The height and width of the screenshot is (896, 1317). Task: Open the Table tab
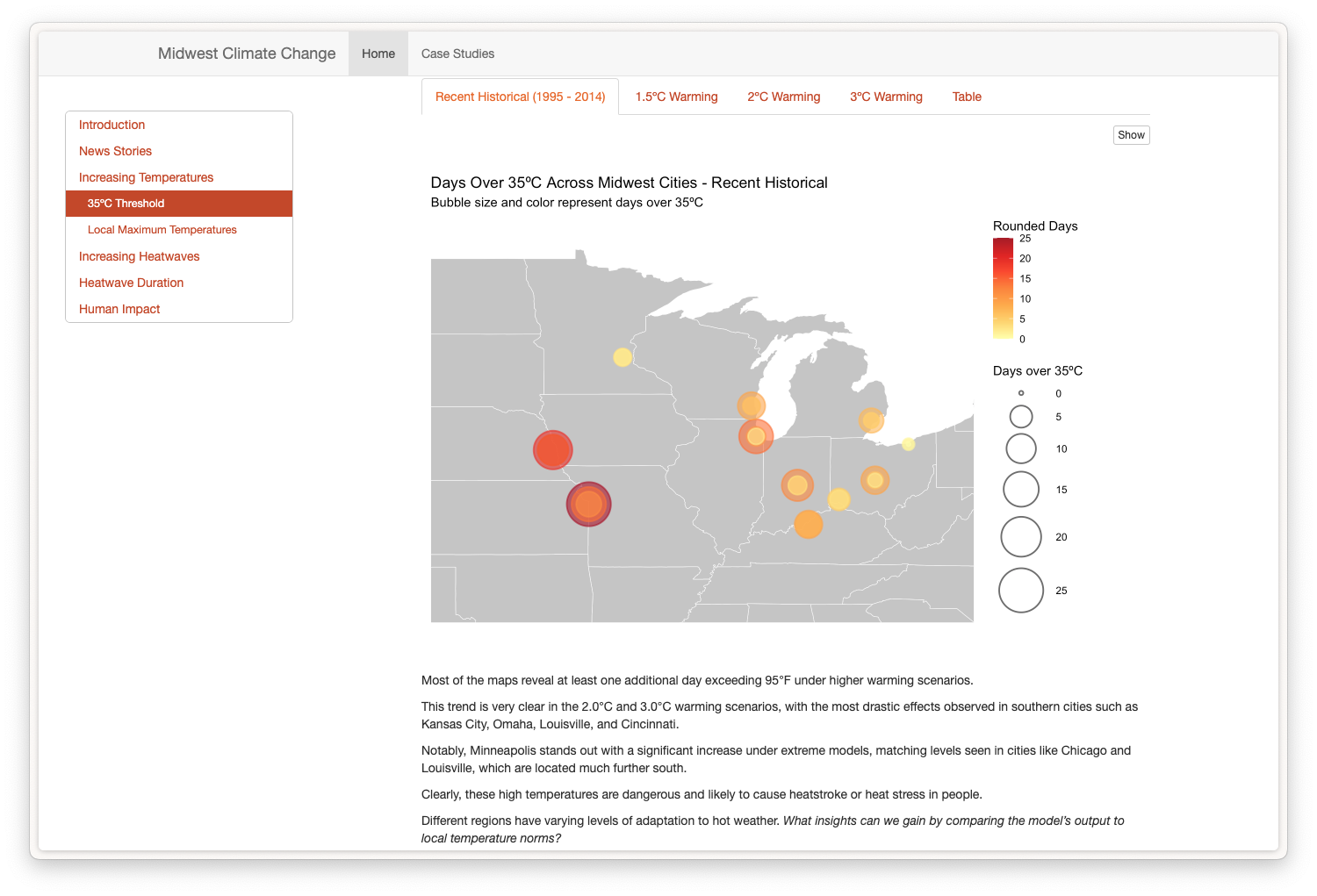(x=967, y=97)
